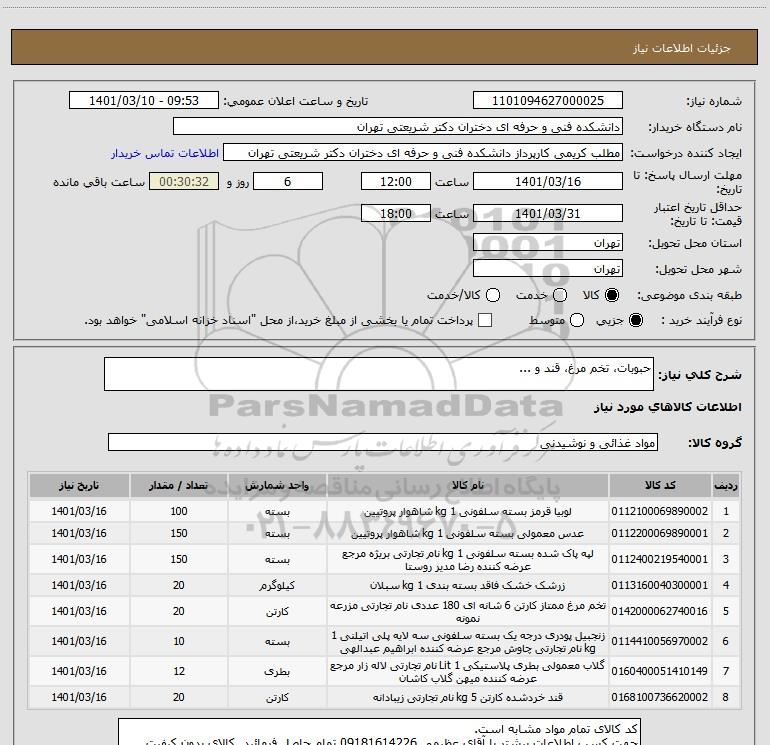Select the کالا radio button
The height and width of the screenshot is (745, 770).
tap(612, 295)
